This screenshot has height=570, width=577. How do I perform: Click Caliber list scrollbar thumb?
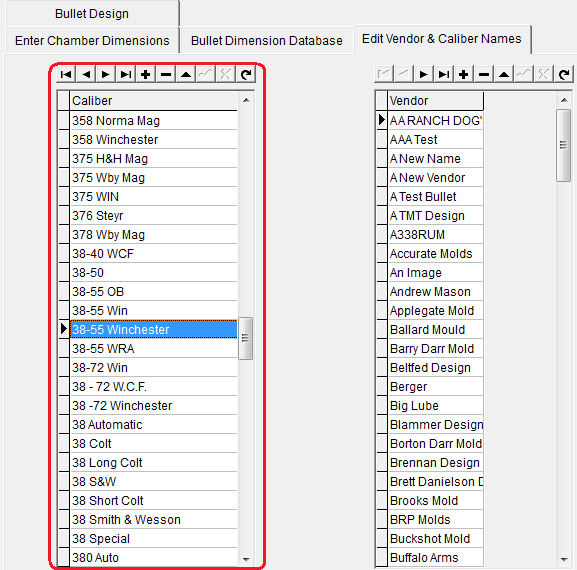tap(245, 338)
